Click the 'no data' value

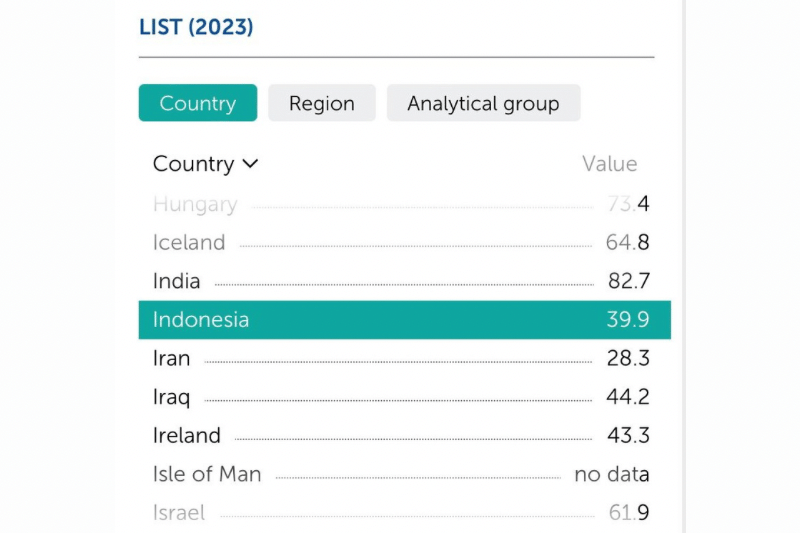pos(611,474)
